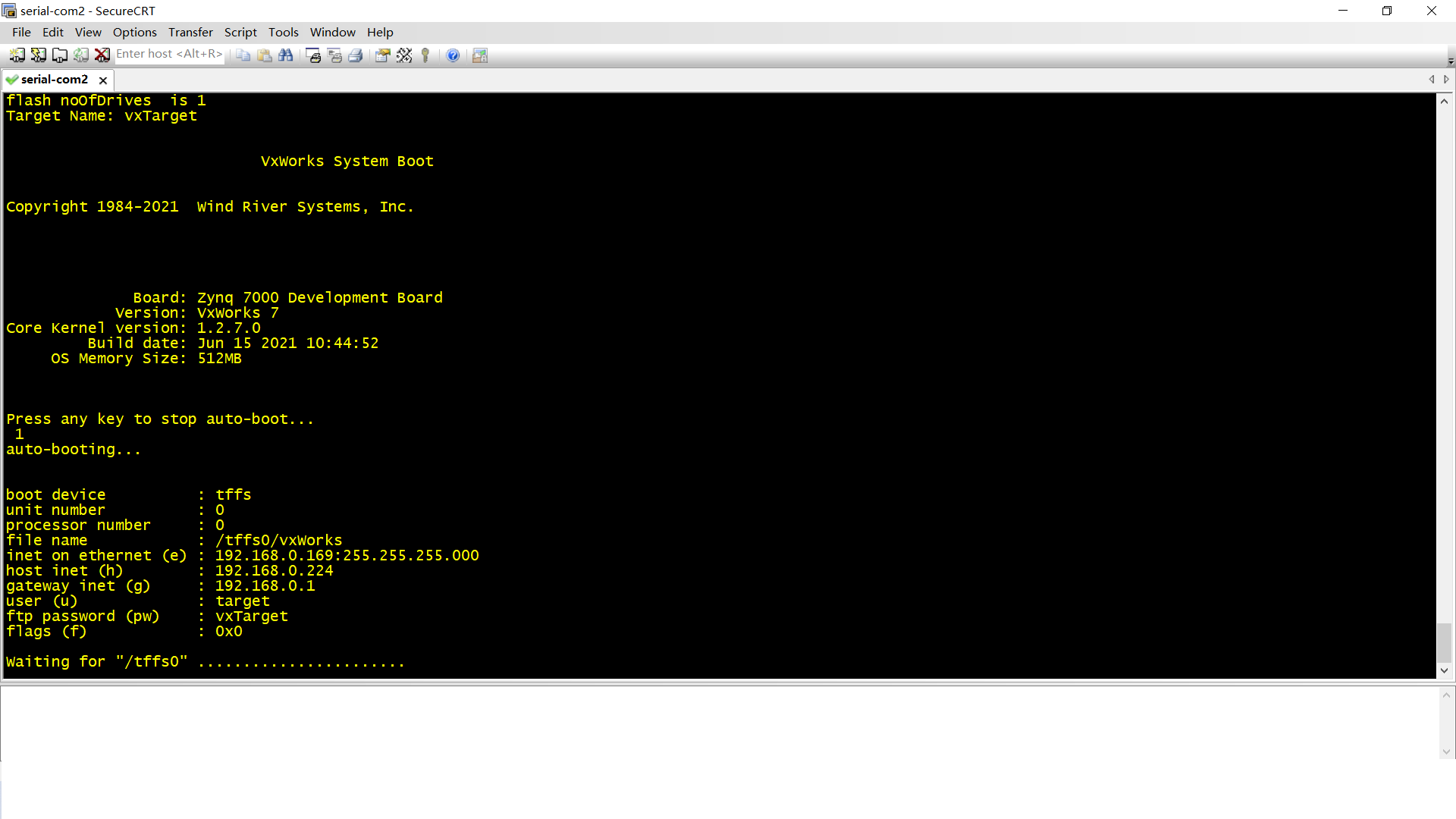
Task: Click the Copyright Wind River Systems line
Action: click(210, 206)
